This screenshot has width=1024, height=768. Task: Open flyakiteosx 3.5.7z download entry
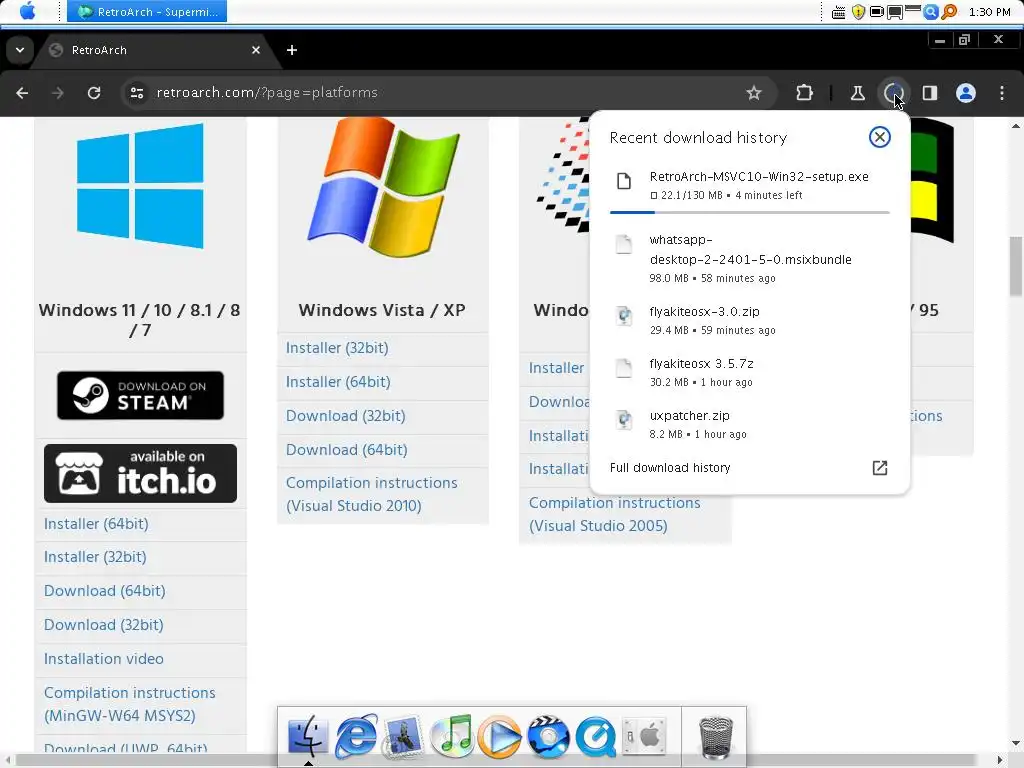coord(750,372)
